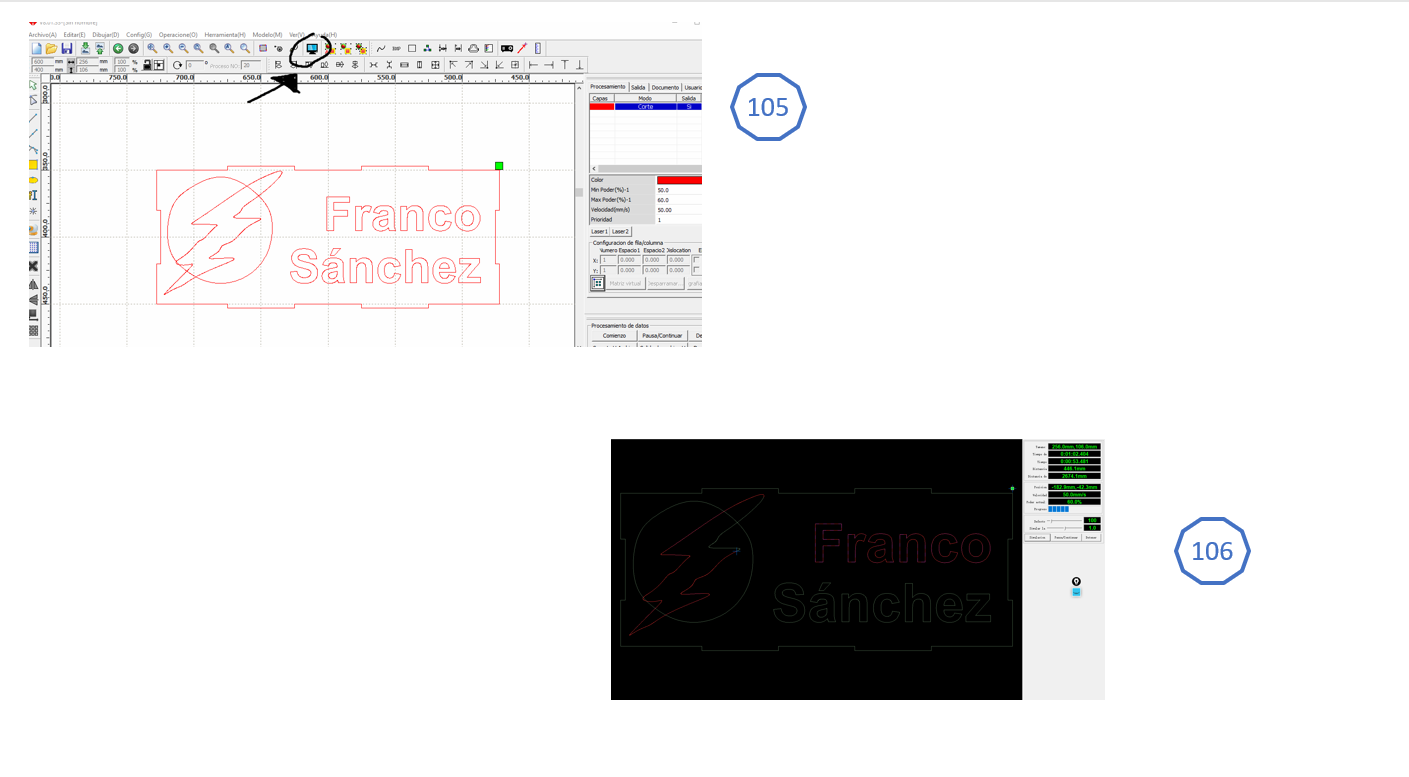Click the slider beside the 1.0 value
Image resolution: width=1409 pixels, height=777 pixels.
pos(1066,527)
